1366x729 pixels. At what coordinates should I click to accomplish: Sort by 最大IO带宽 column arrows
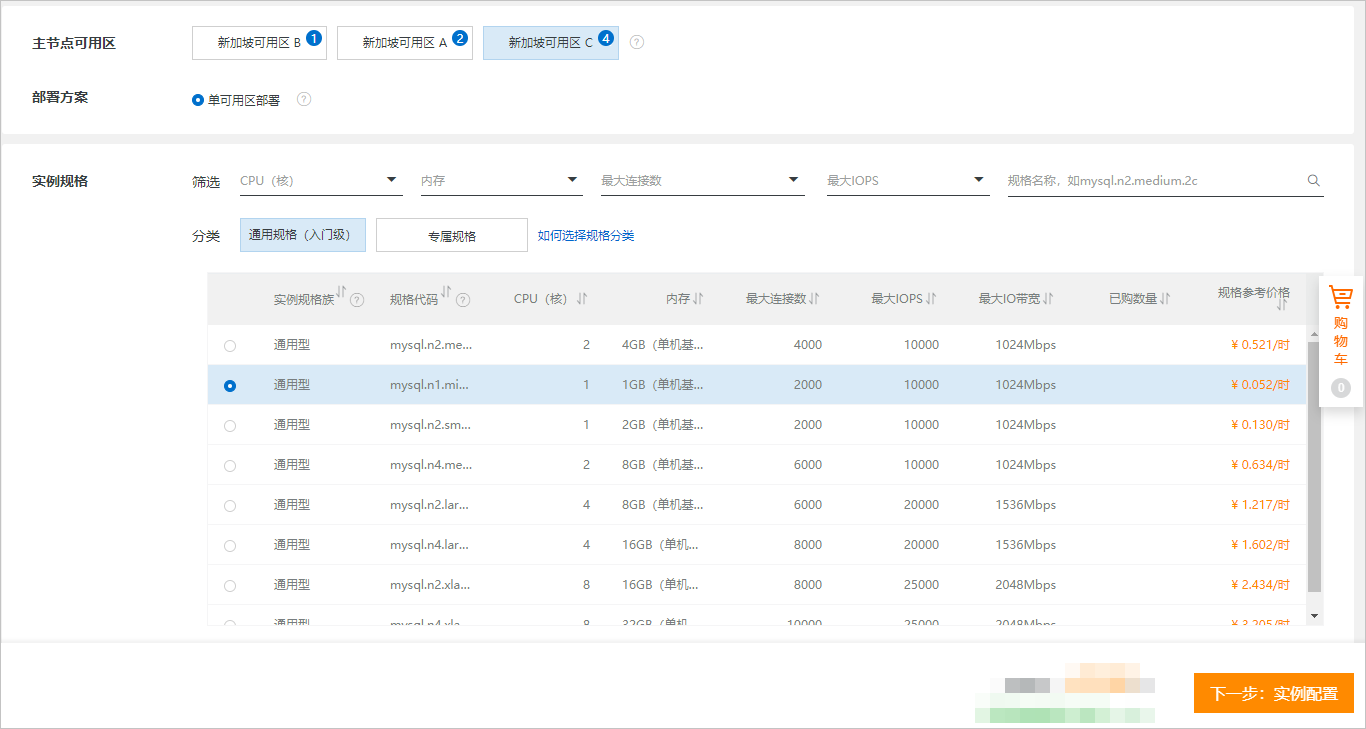click(x=1049, y=299)
